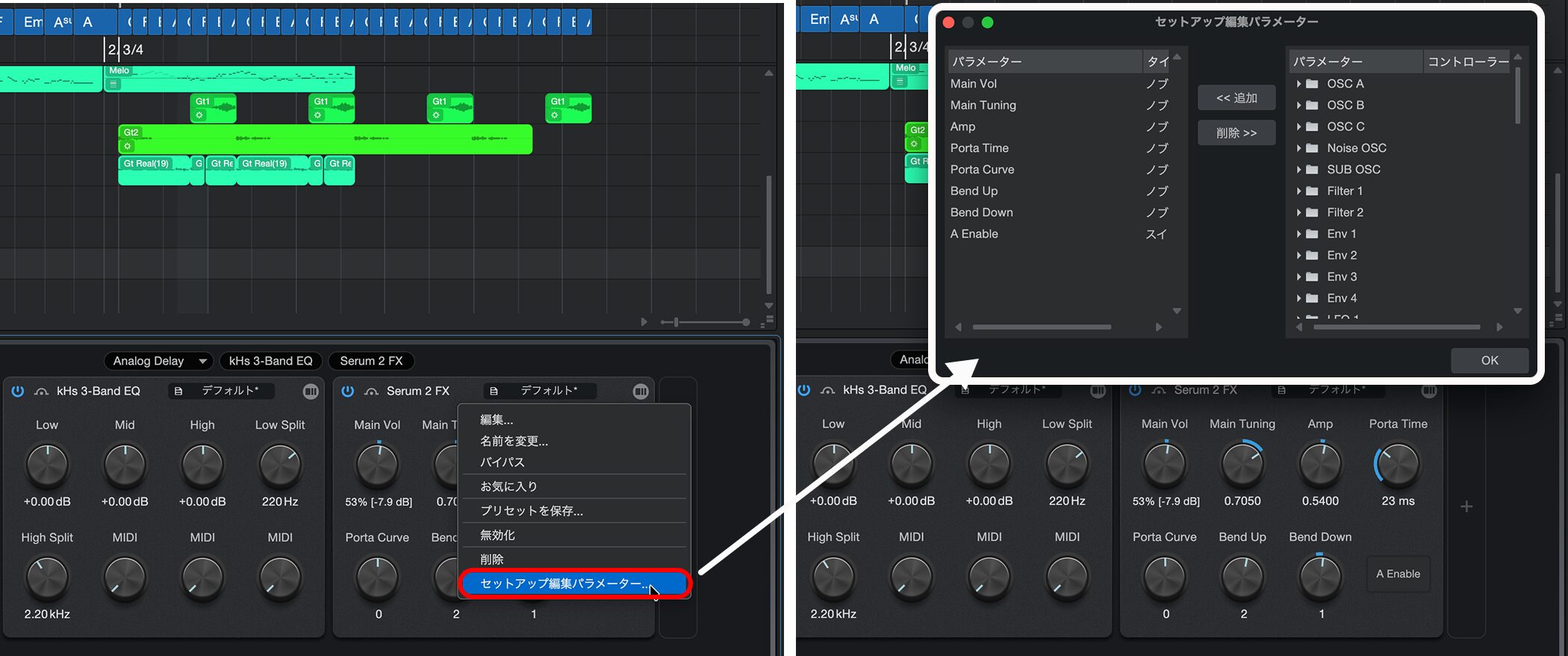Toggle power on left Serum 2 FX module
The width and height of the screenshot is (1568, 656).
click(x=347, y=392)
